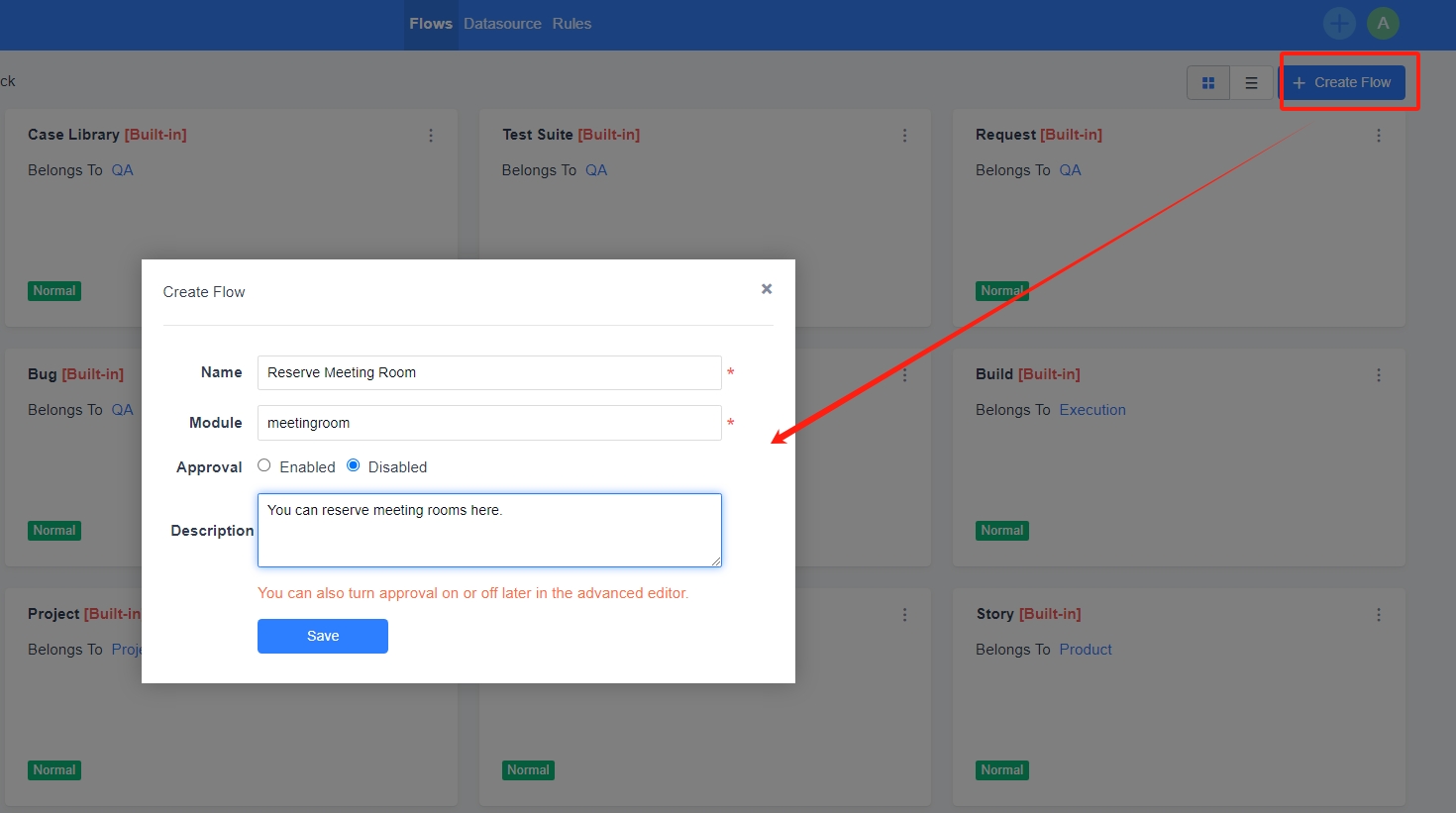Click into the Module text field

tap(489, 423)
